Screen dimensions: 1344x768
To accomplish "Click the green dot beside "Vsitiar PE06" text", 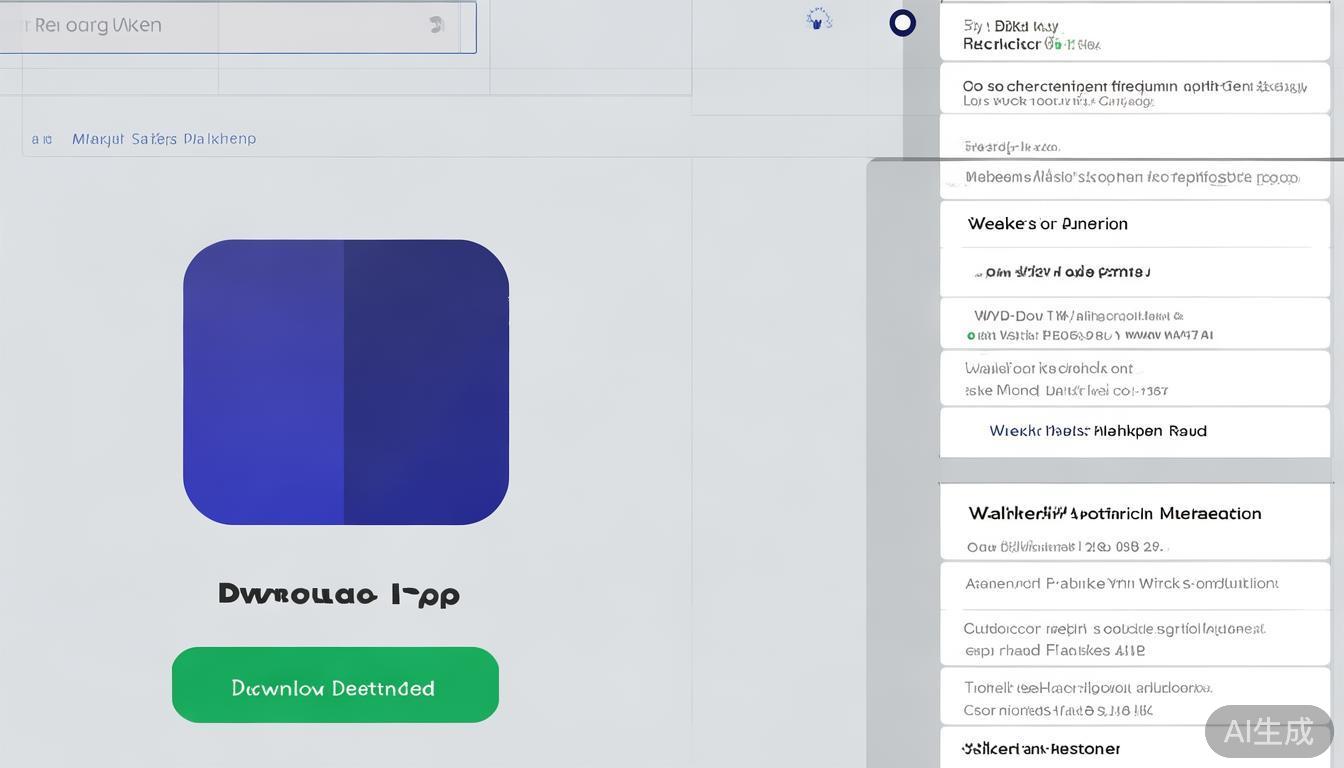I will 971,336.
